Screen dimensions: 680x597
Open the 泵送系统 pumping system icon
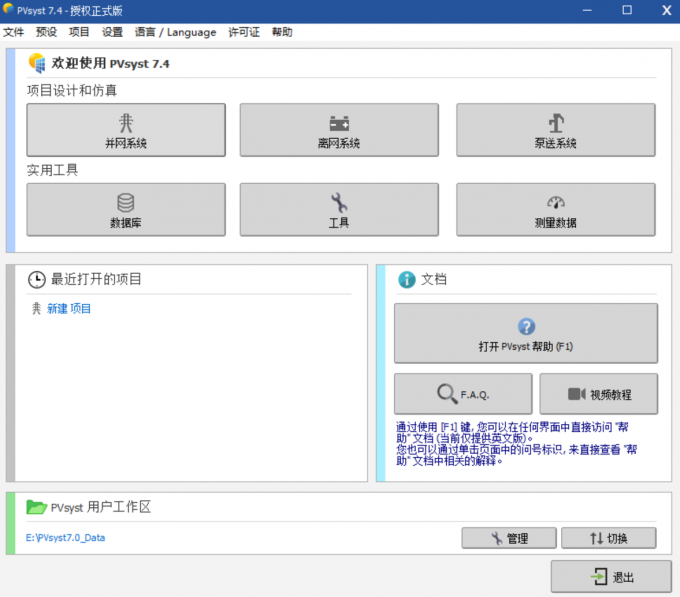pos(556,123)
